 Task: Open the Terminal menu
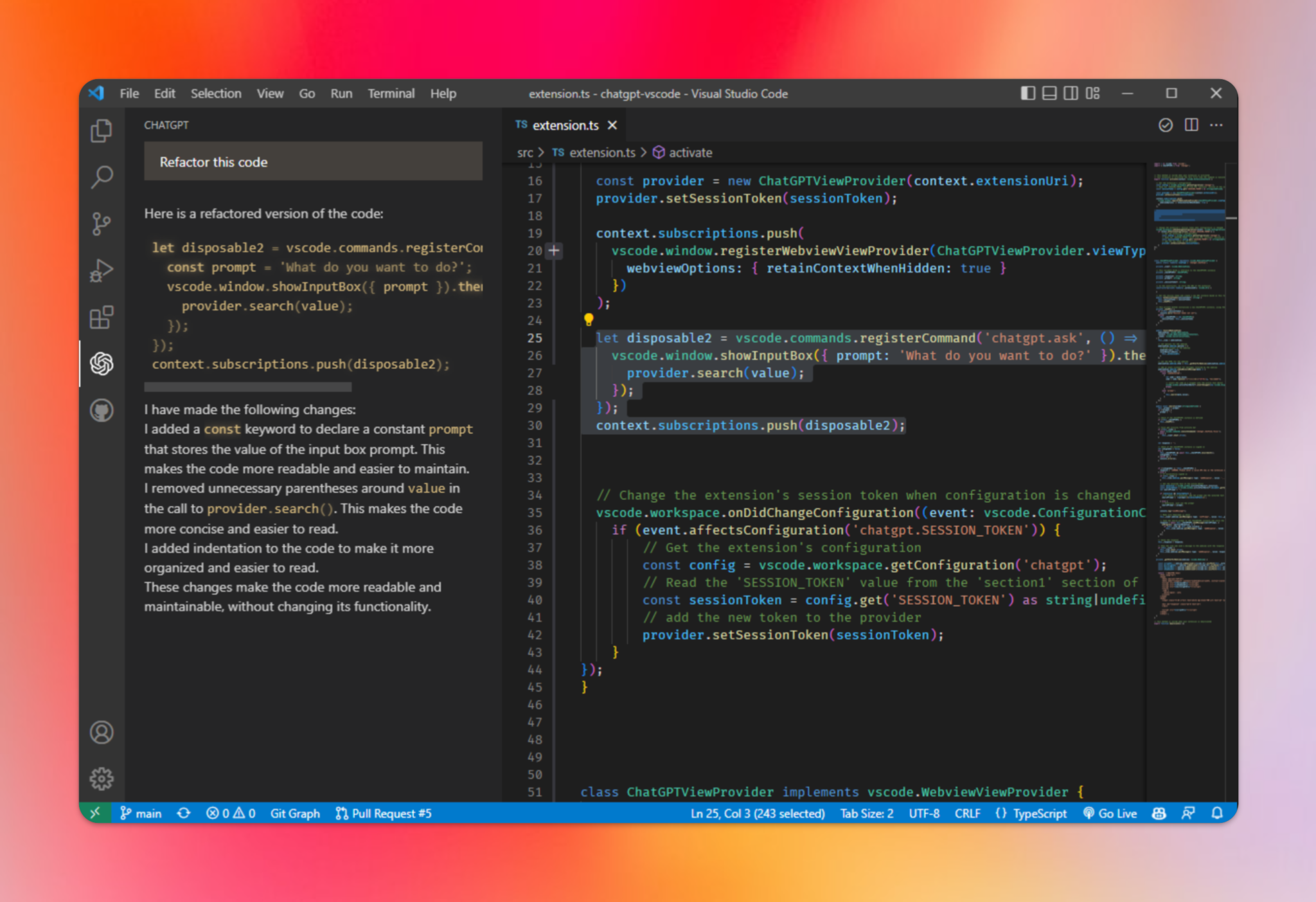(391, 93)
